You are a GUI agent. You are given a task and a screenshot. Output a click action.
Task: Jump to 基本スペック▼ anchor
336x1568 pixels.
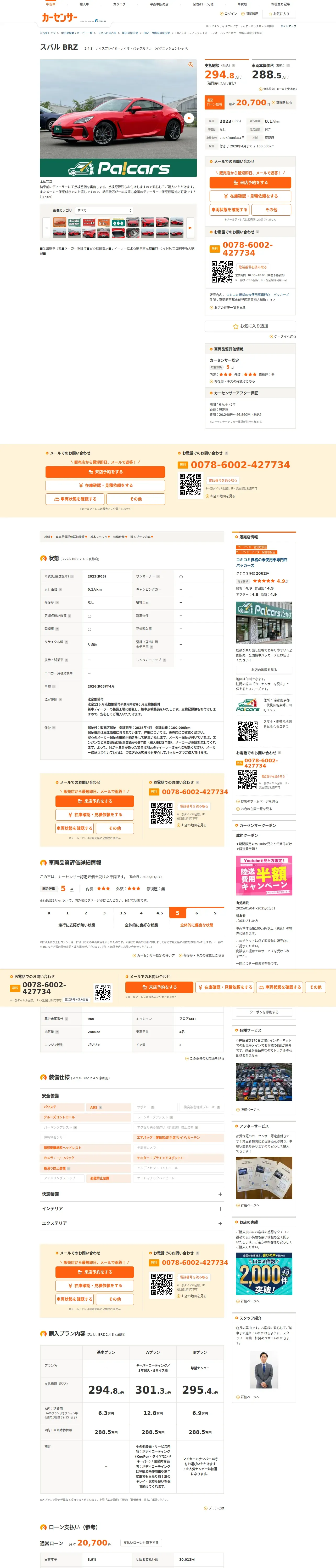coord(99,537)
